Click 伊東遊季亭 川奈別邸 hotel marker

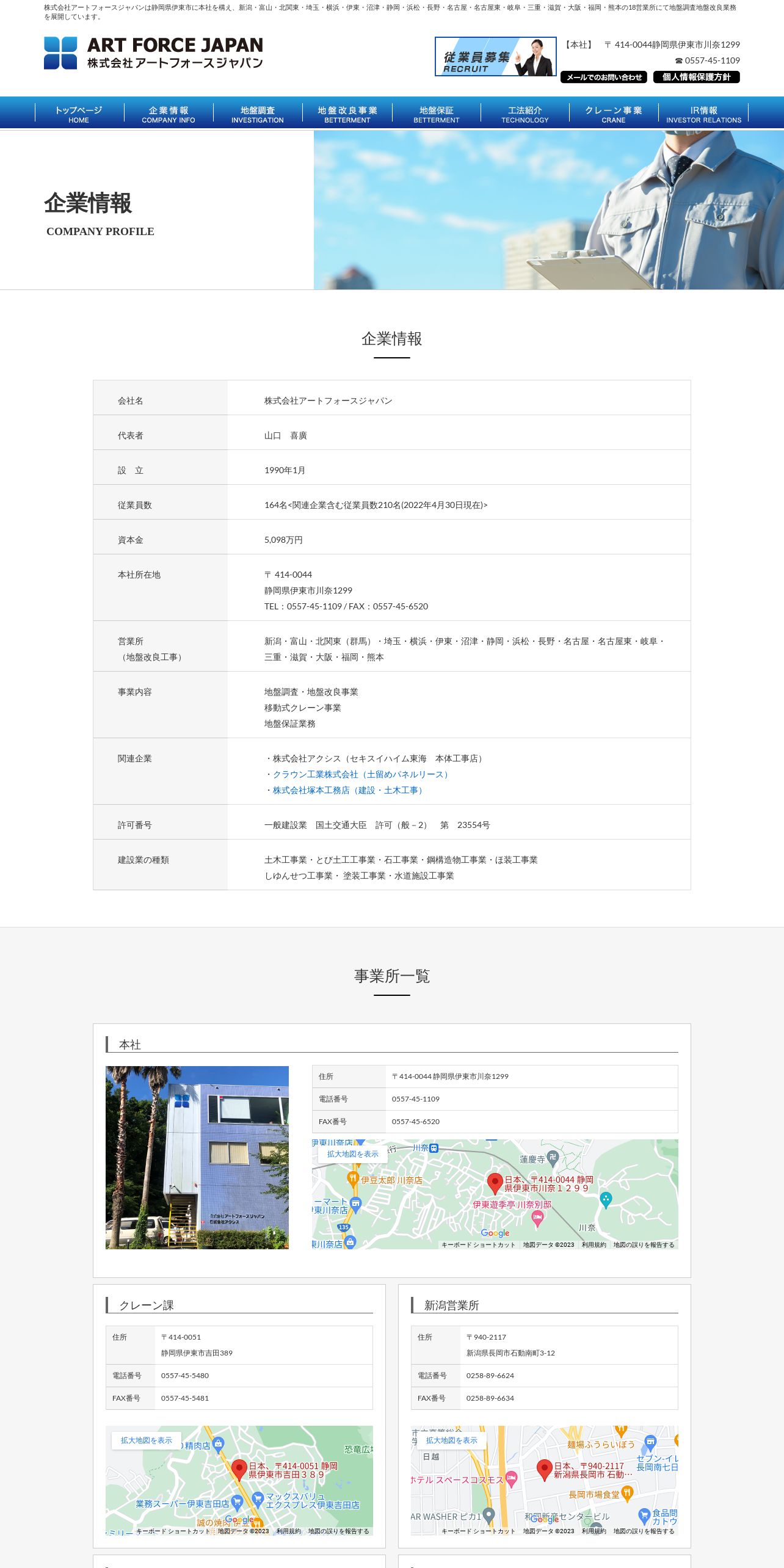tap(537, 1219)
